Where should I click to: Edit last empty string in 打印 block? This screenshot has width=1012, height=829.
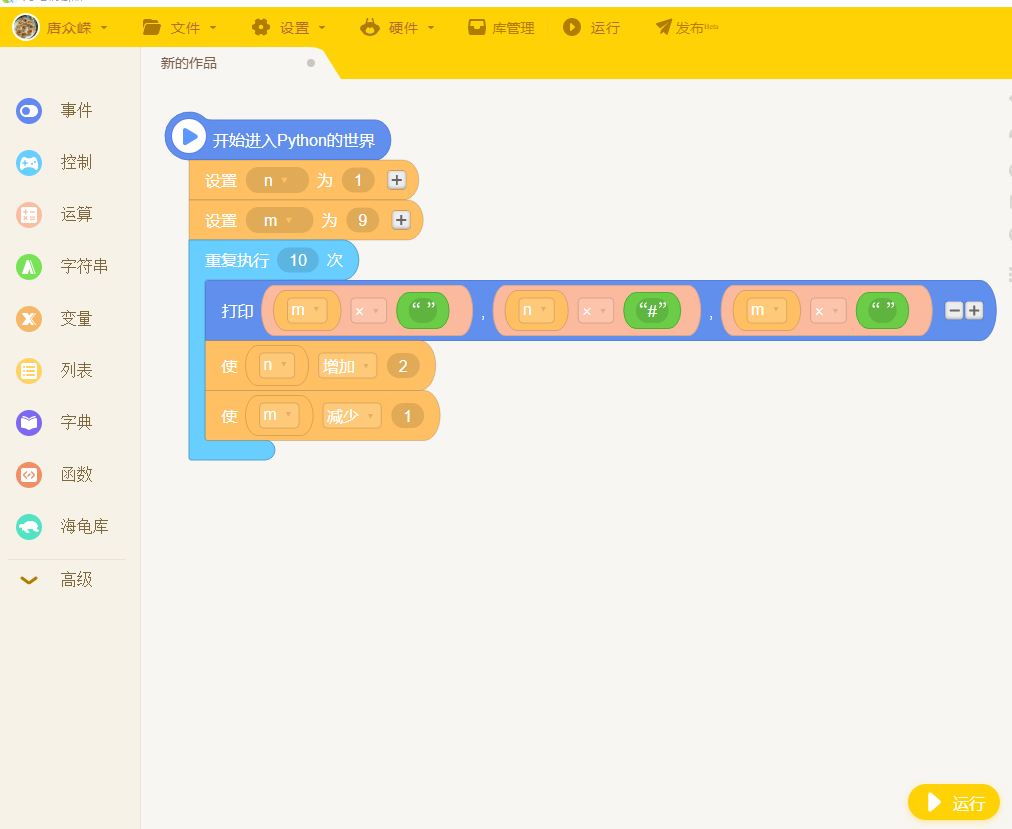click(x=882, y=311)
